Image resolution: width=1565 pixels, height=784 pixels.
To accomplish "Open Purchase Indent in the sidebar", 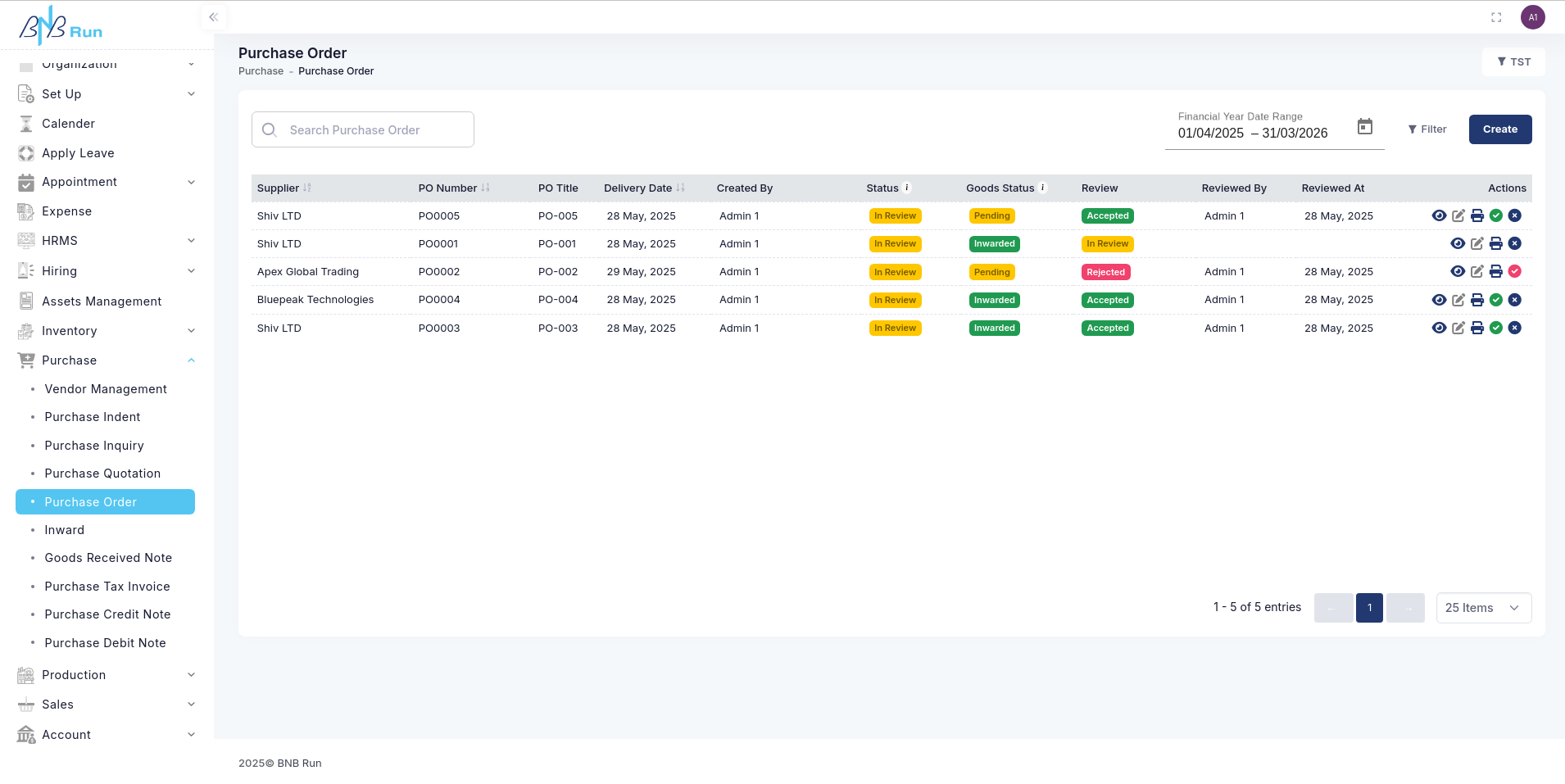I will 93,417.
